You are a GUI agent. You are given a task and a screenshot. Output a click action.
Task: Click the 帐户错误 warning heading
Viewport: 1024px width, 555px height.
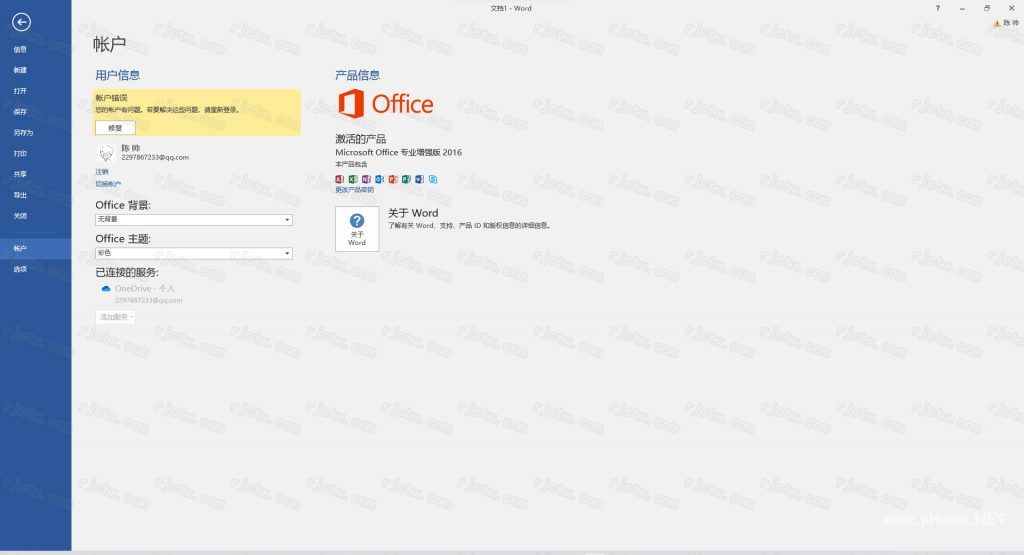click(x=112, y=98)
